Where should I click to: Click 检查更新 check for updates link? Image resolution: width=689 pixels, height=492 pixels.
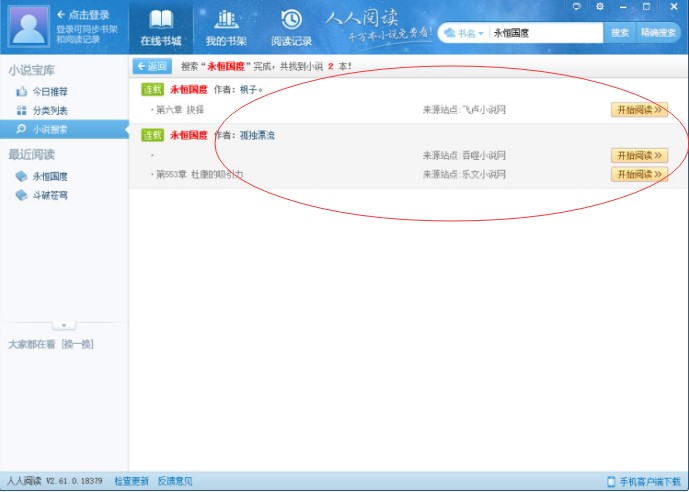click(x=131, y=481)
